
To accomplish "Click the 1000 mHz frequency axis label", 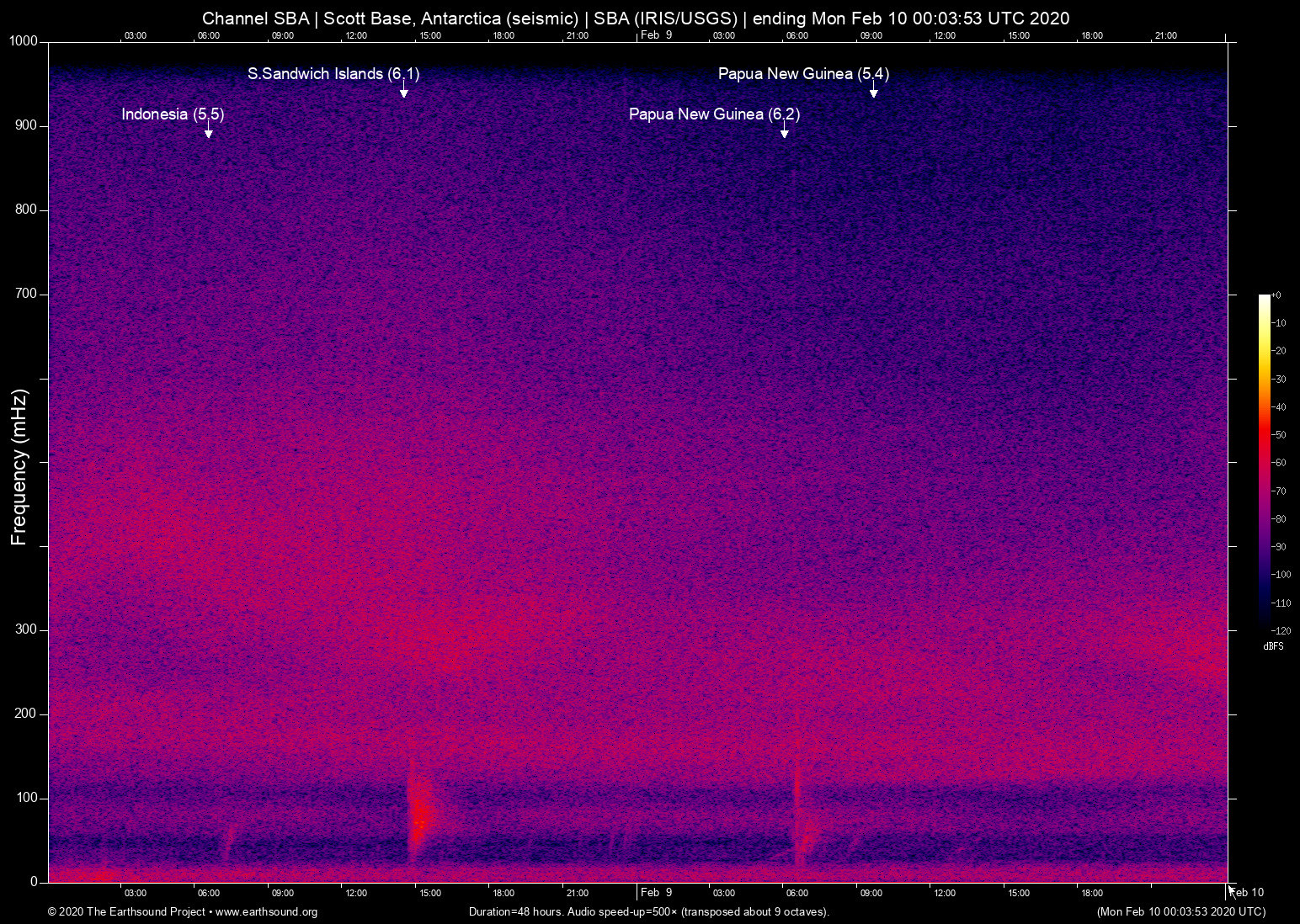I will click(x=23, y=41).
